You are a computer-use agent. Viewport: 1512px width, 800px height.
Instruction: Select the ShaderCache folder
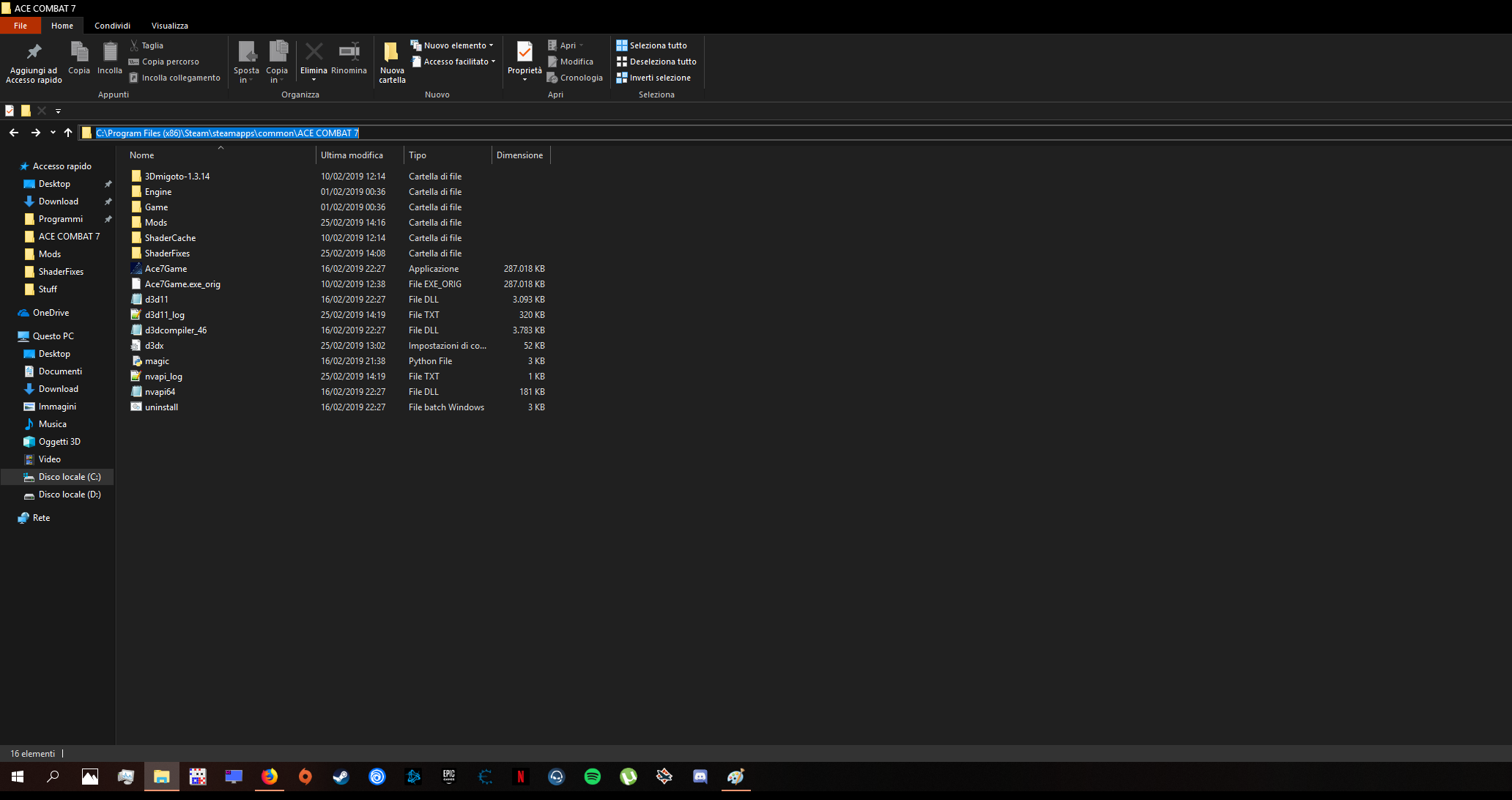[x=170, y=238]
